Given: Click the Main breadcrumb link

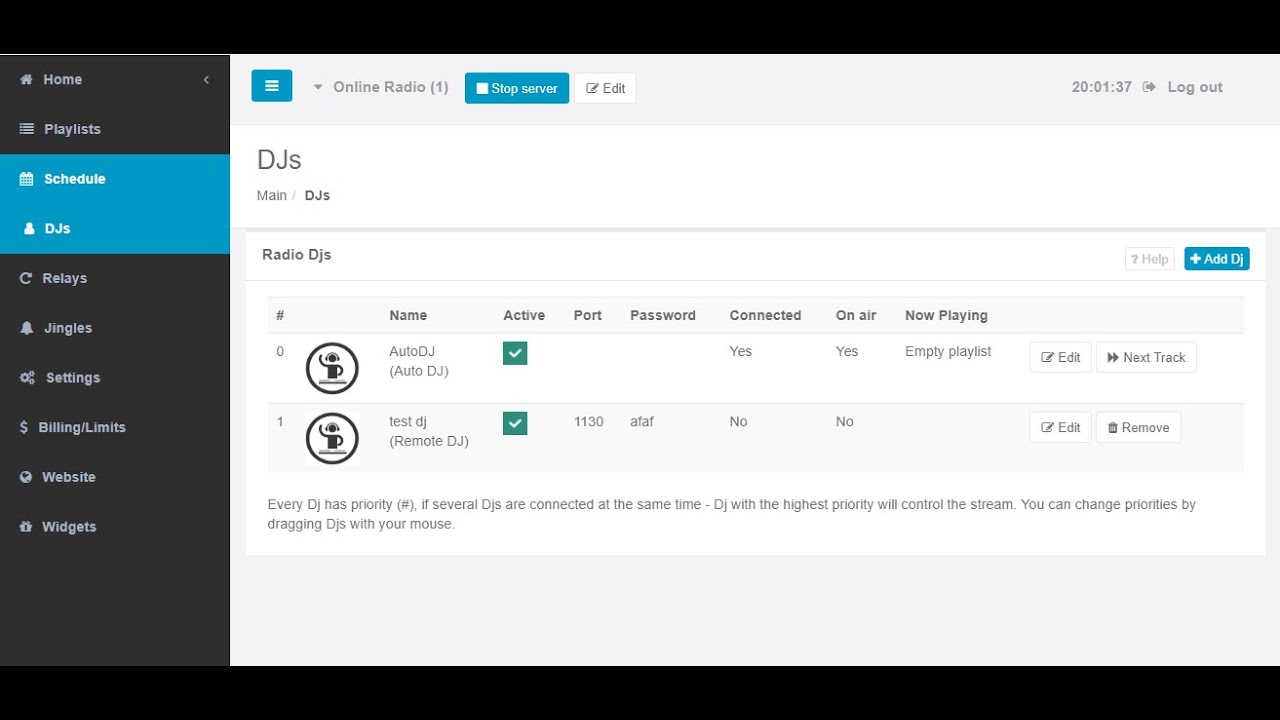Looking at the screenshot, I should [x=272, y=195].
